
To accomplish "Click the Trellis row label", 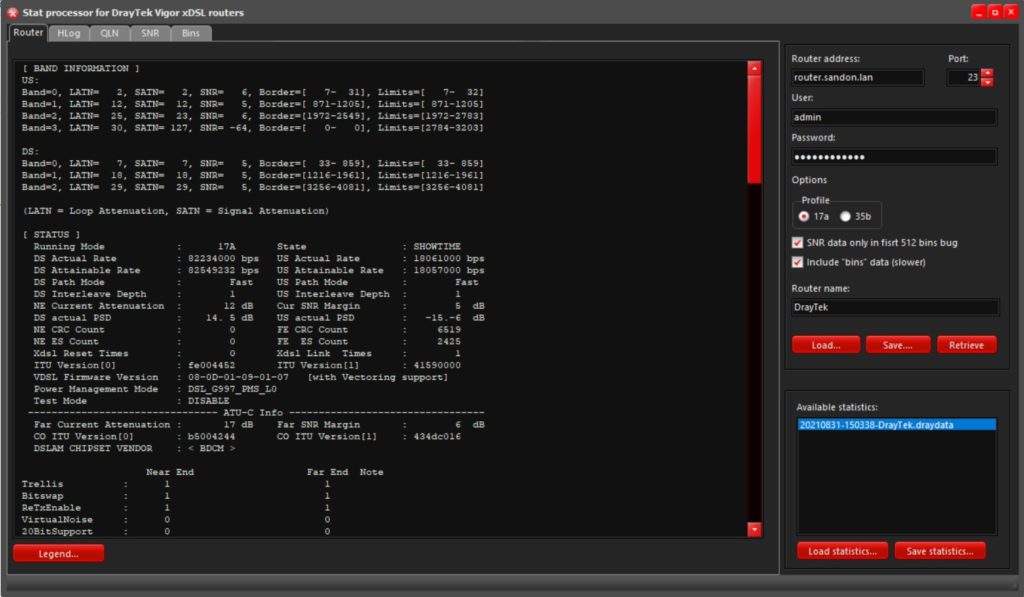I will click(x=42, y=484).
